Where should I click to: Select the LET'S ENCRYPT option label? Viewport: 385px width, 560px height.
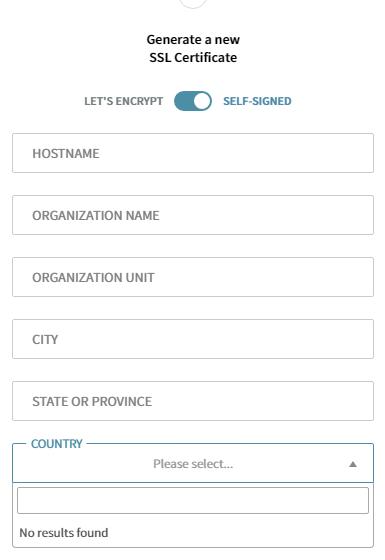click(x=124, y=101)
